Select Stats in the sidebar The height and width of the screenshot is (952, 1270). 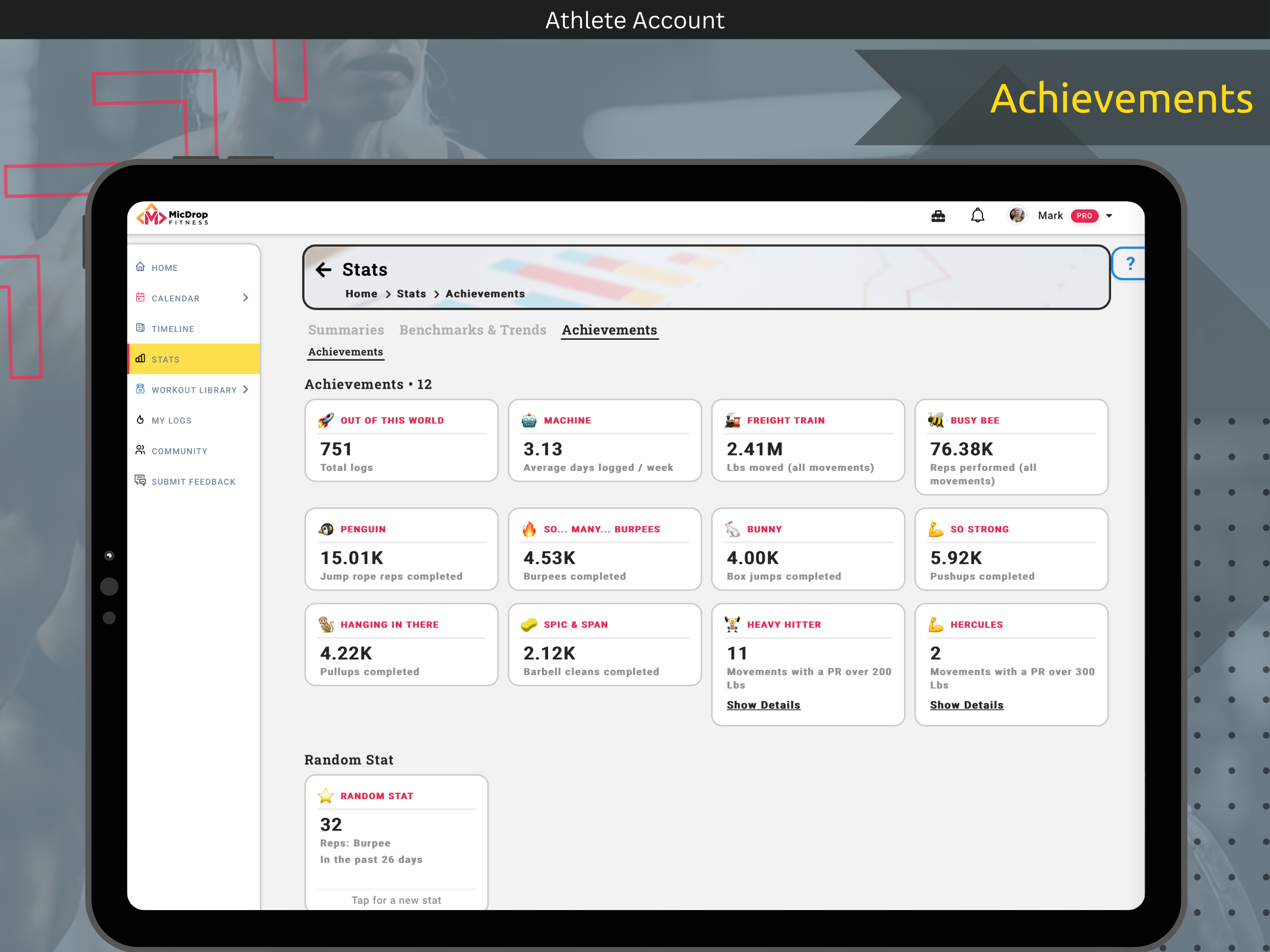(194, 359)
